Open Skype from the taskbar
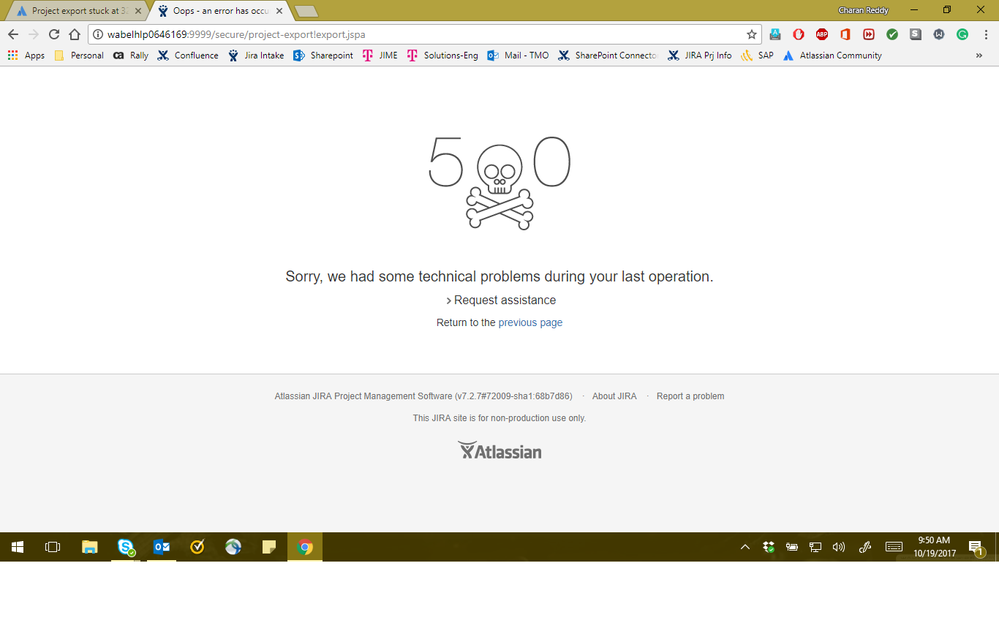The image size is (999, 639). pos(126,547)
